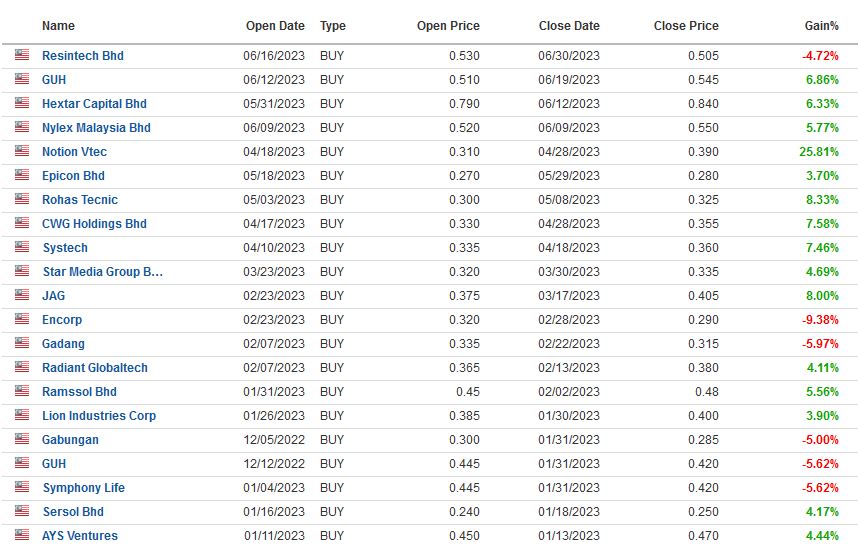Sort by the Name column header

tap(58, 26)
